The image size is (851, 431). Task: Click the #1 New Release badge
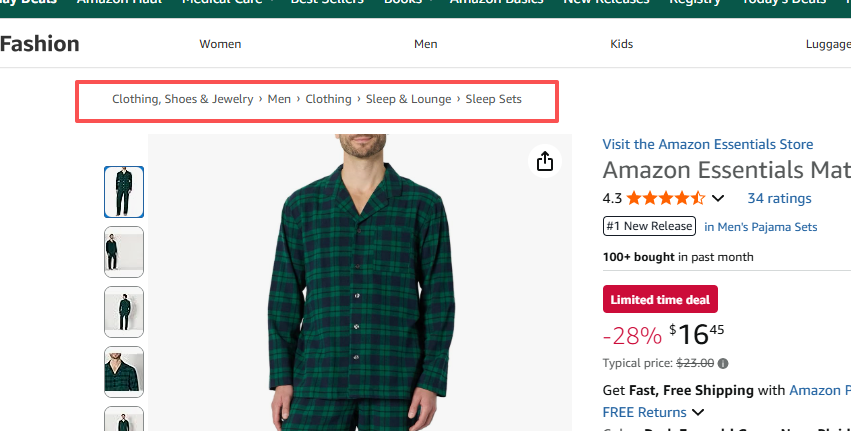coord(649,226)
